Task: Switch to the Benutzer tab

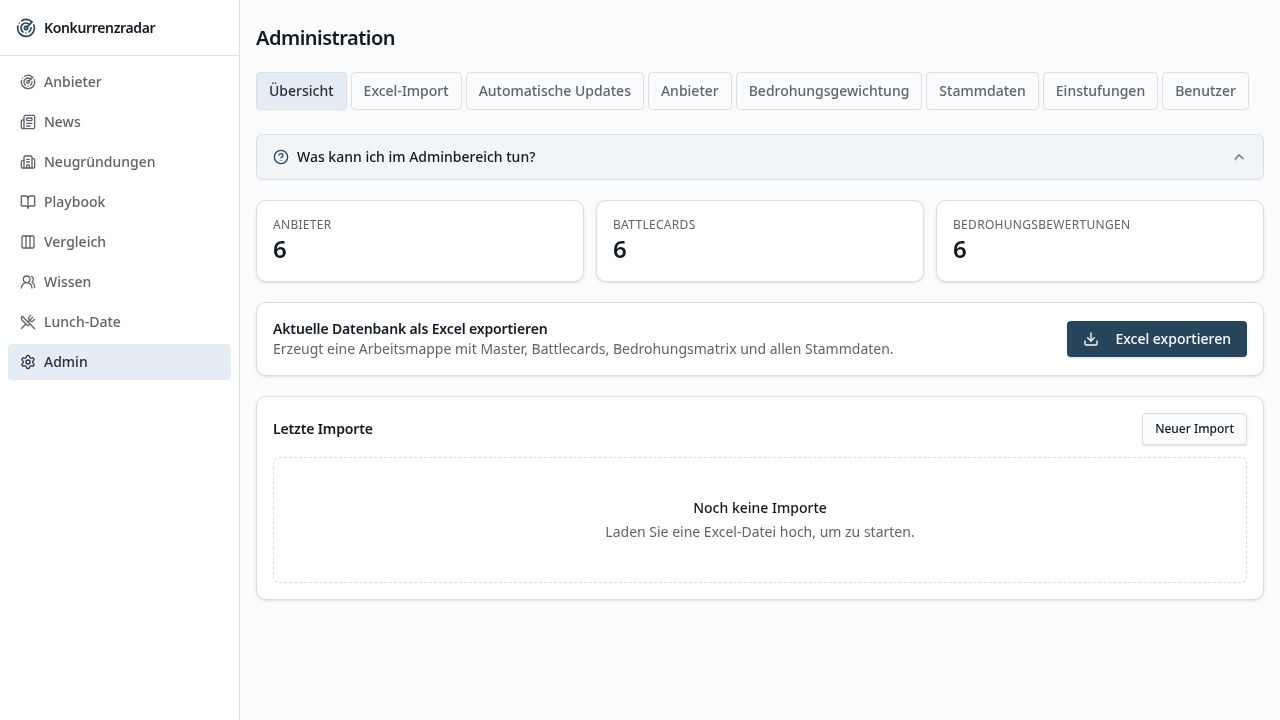Action: [x=1205, y=91]
